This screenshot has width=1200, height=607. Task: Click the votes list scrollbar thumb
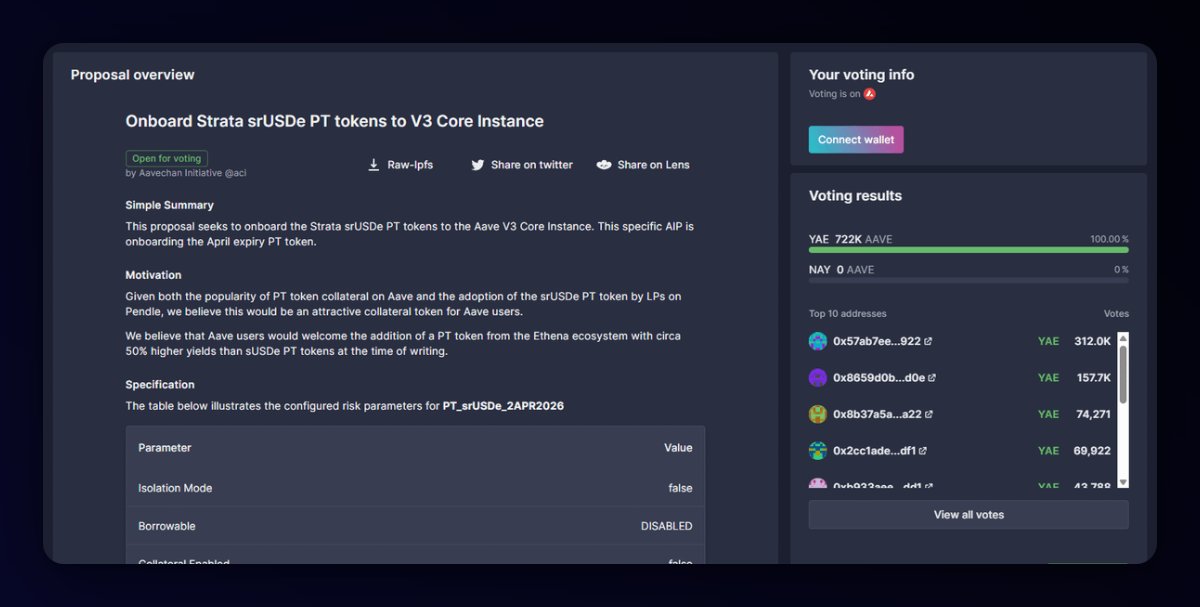point(1123,373)
